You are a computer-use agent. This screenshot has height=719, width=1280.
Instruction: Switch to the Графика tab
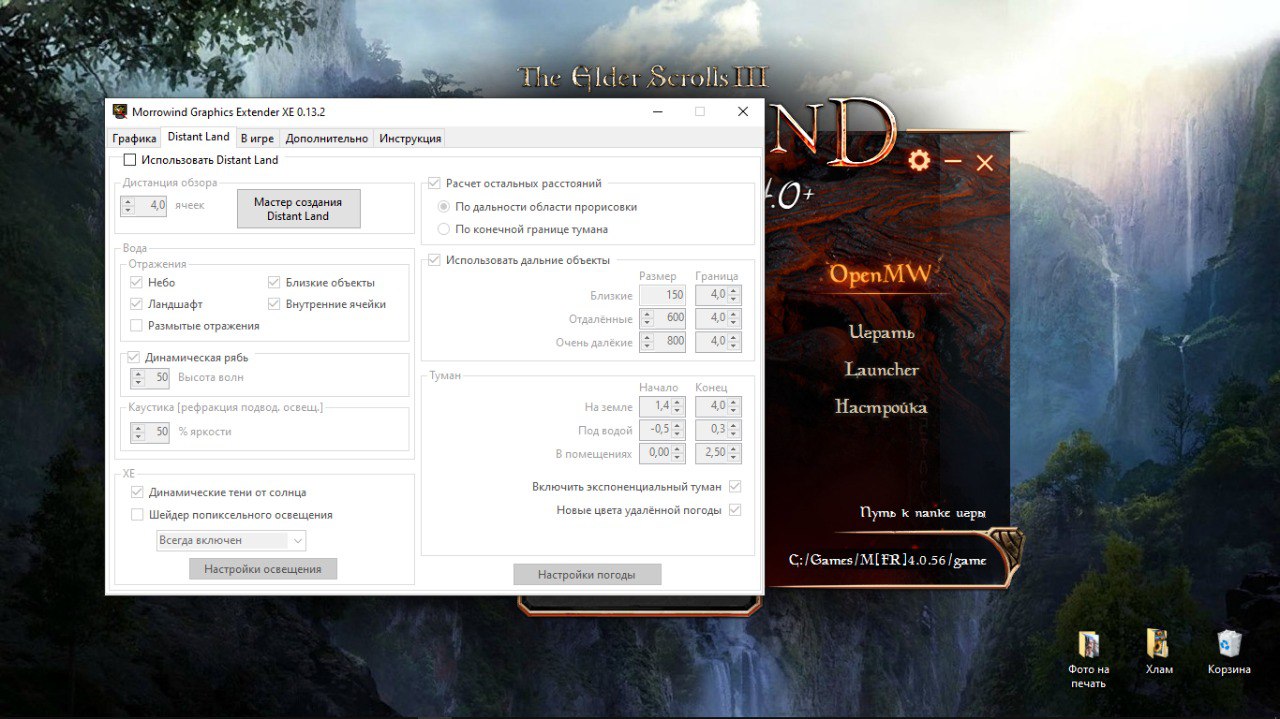click(x=134, y=138)
